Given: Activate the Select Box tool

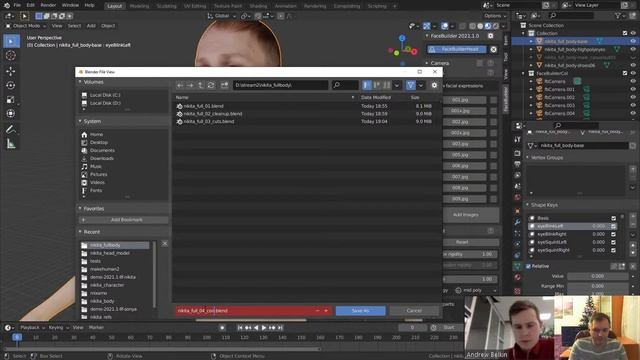Looking at the screenshot, I should click(x=11, y=41).
